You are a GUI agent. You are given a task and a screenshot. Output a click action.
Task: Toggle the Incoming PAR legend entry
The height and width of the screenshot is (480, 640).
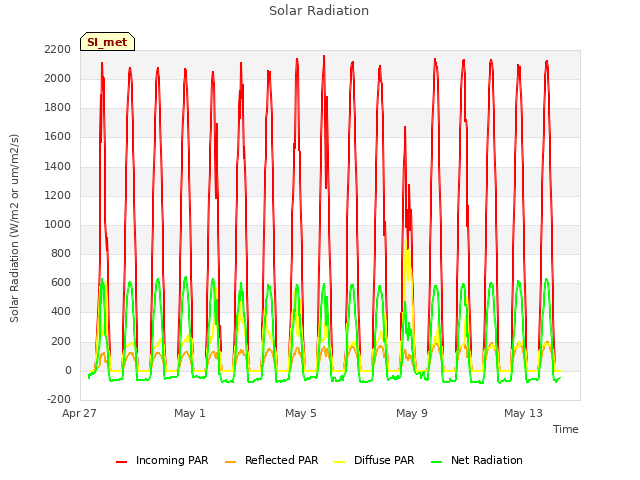162,460
